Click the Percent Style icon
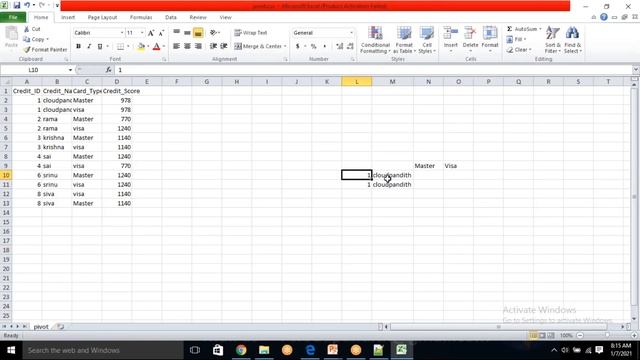This screenshot has height=360, width=640. [313, 47]
